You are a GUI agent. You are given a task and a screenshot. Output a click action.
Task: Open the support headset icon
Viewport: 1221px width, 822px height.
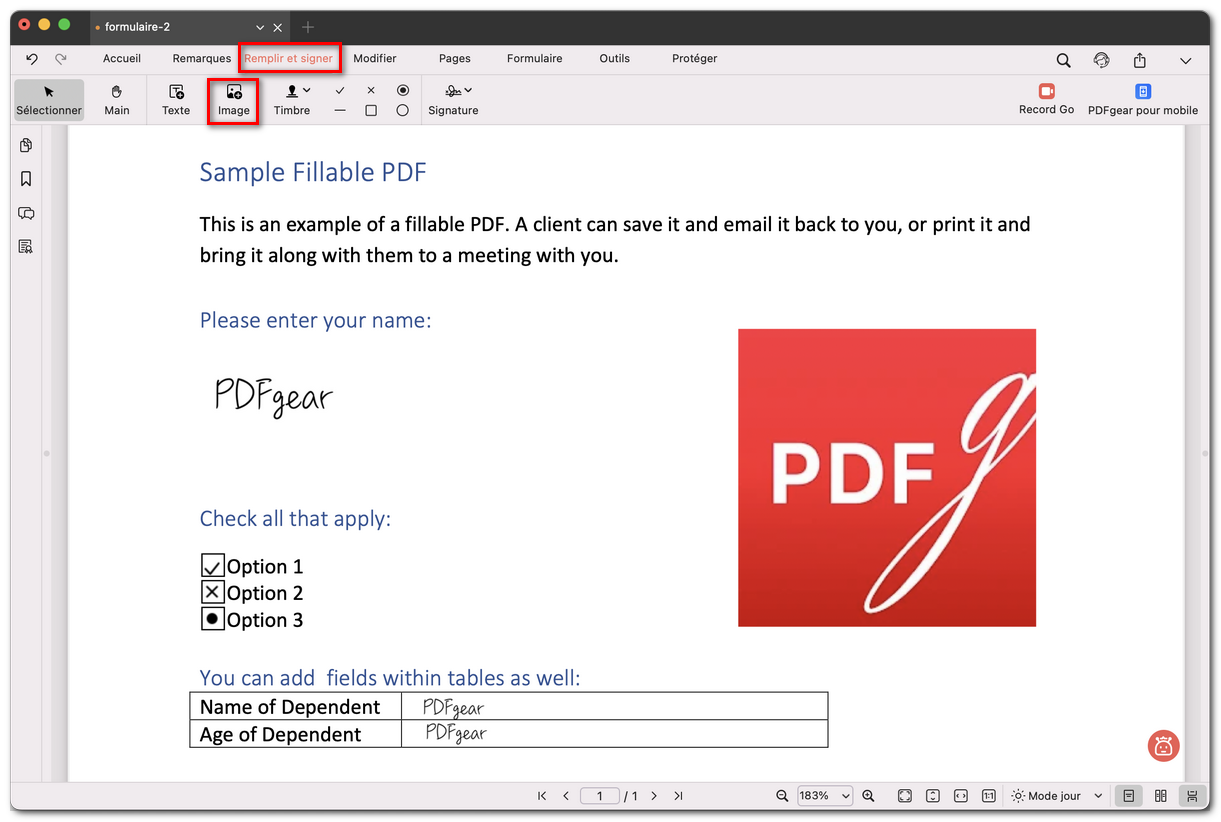[x=1102, y=60]
